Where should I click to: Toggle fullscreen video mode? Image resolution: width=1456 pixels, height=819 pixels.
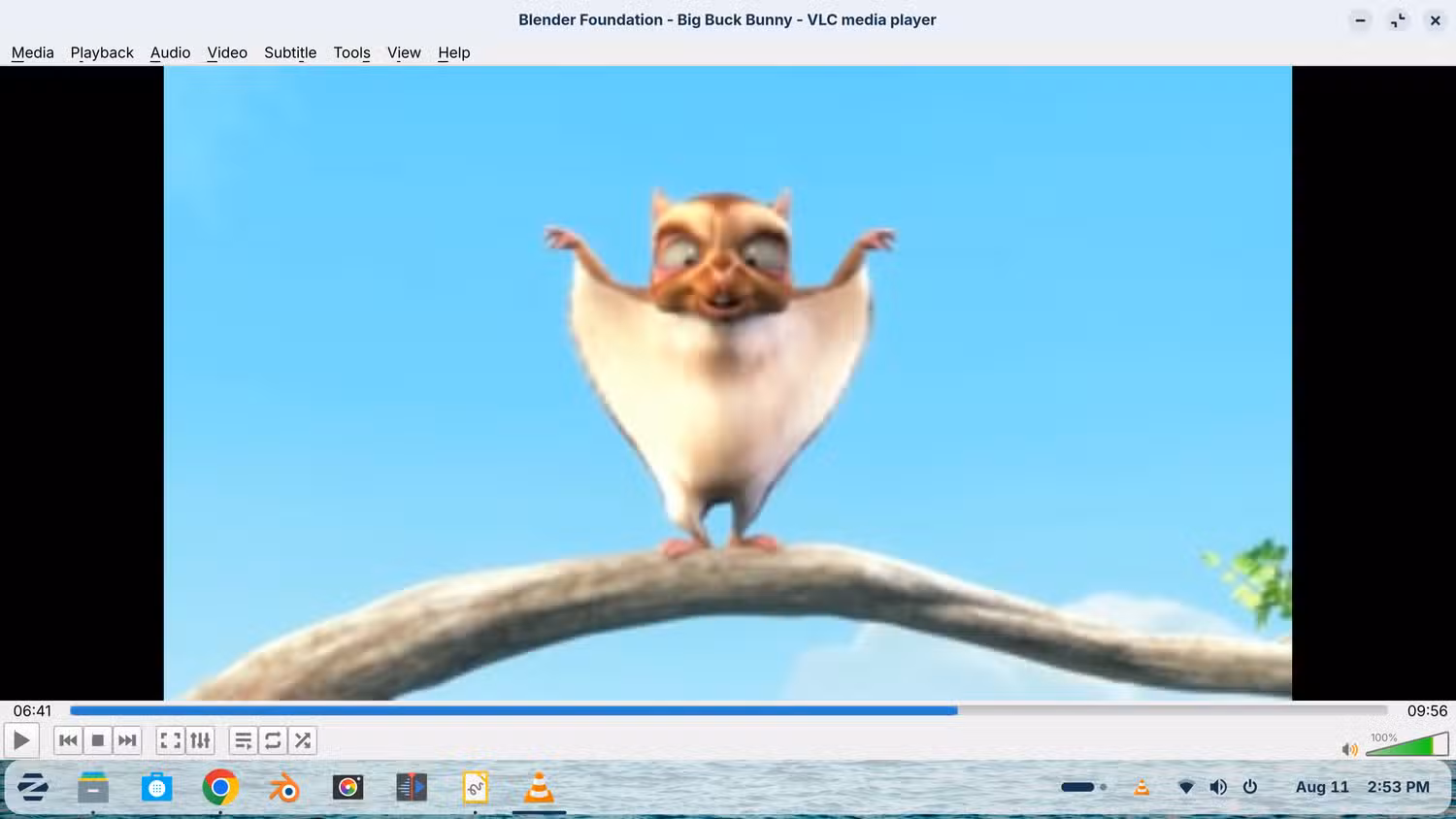(170, 741)
